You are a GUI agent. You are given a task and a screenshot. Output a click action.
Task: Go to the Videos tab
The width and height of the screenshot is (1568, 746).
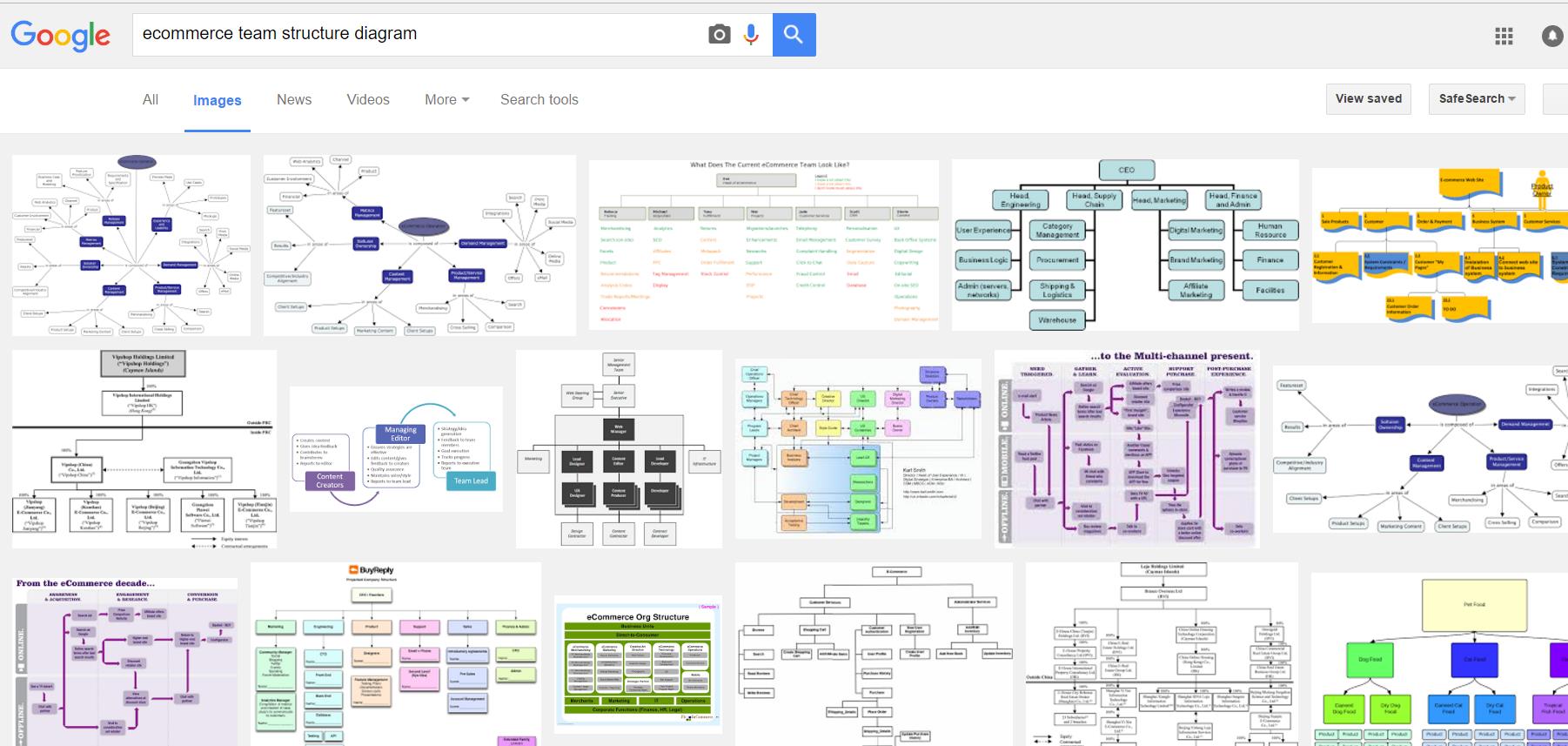tap(368, 99)
